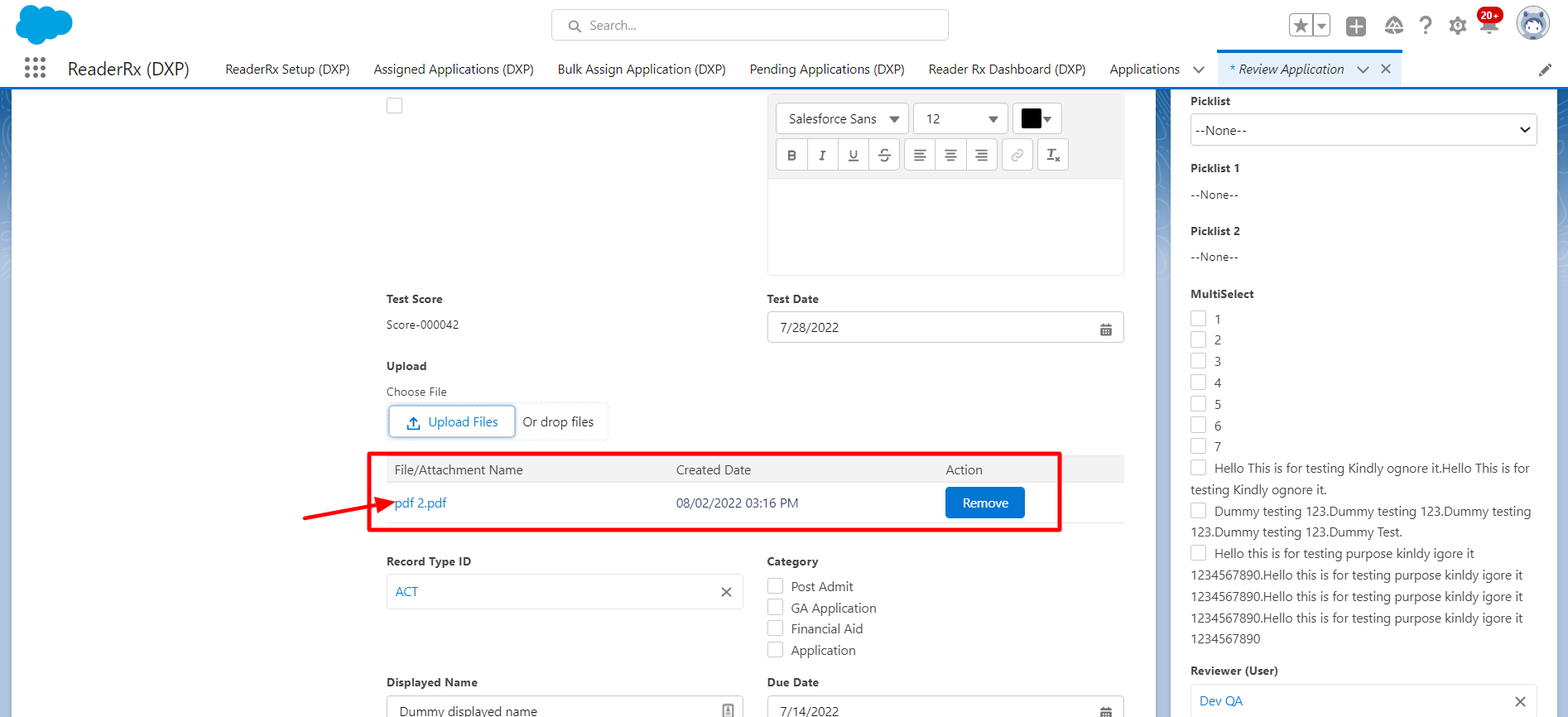Screen dimensions: 1568x717
Task: Click the Bold formatting icon
Action: 791,155
